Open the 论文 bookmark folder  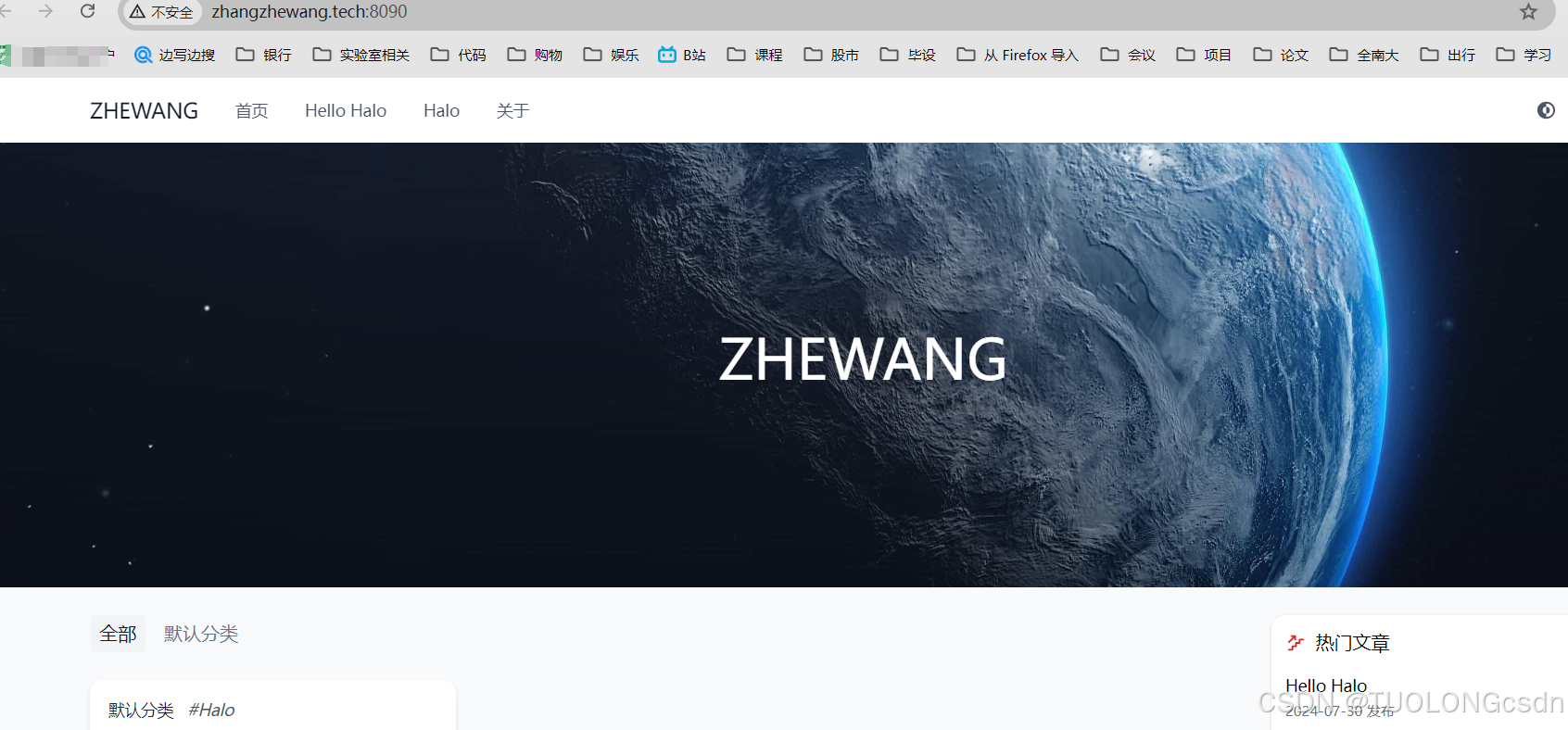(1282, 55)
